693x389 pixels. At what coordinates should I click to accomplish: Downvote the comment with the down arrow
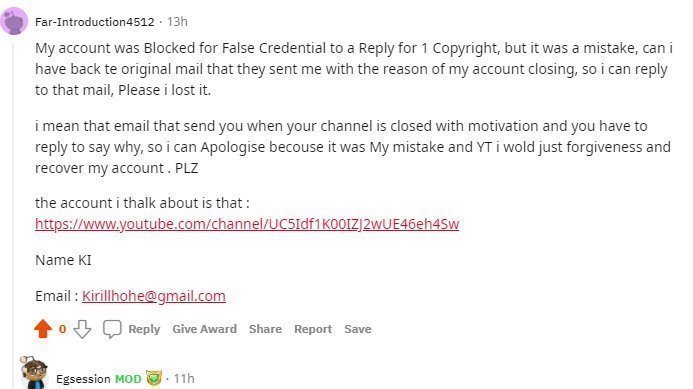(82, 329)
